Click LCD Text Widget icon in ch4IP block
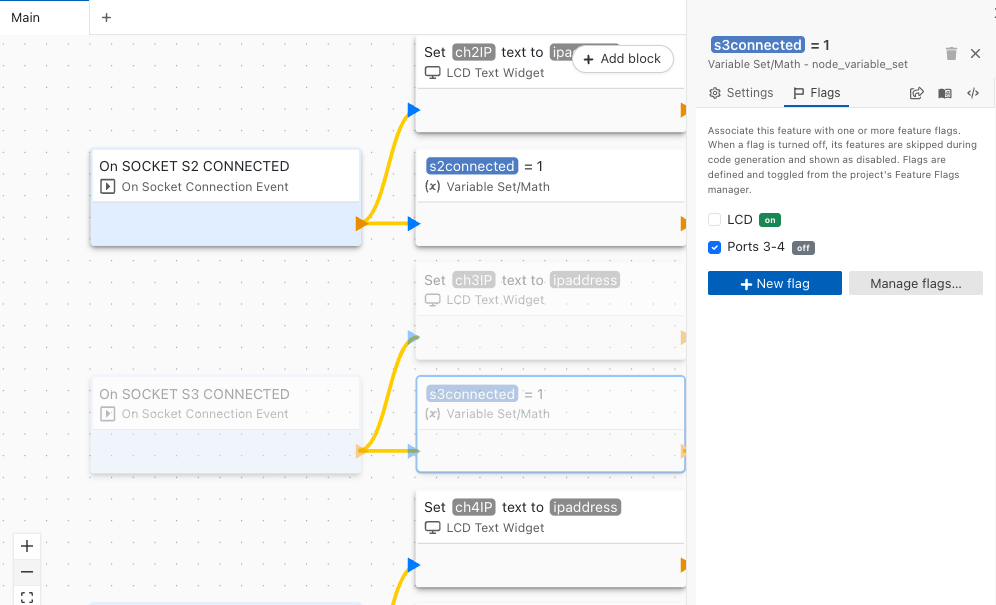Viewport: 996px width, 605px height. tap(433, 528)
